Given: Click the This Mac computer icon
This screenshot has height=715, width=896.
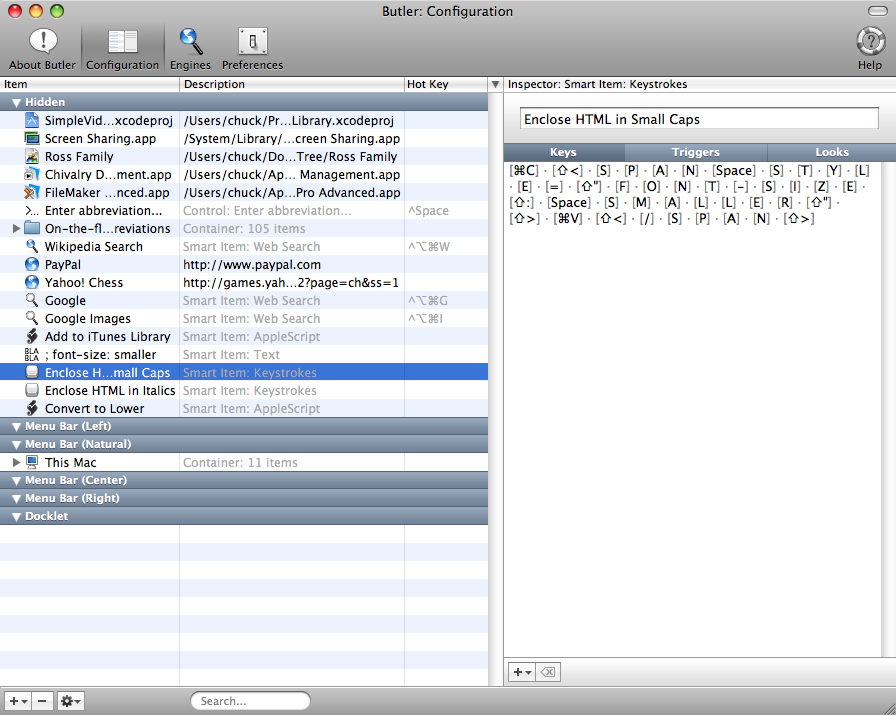Looking at the screenshot, I should [32, 462].
